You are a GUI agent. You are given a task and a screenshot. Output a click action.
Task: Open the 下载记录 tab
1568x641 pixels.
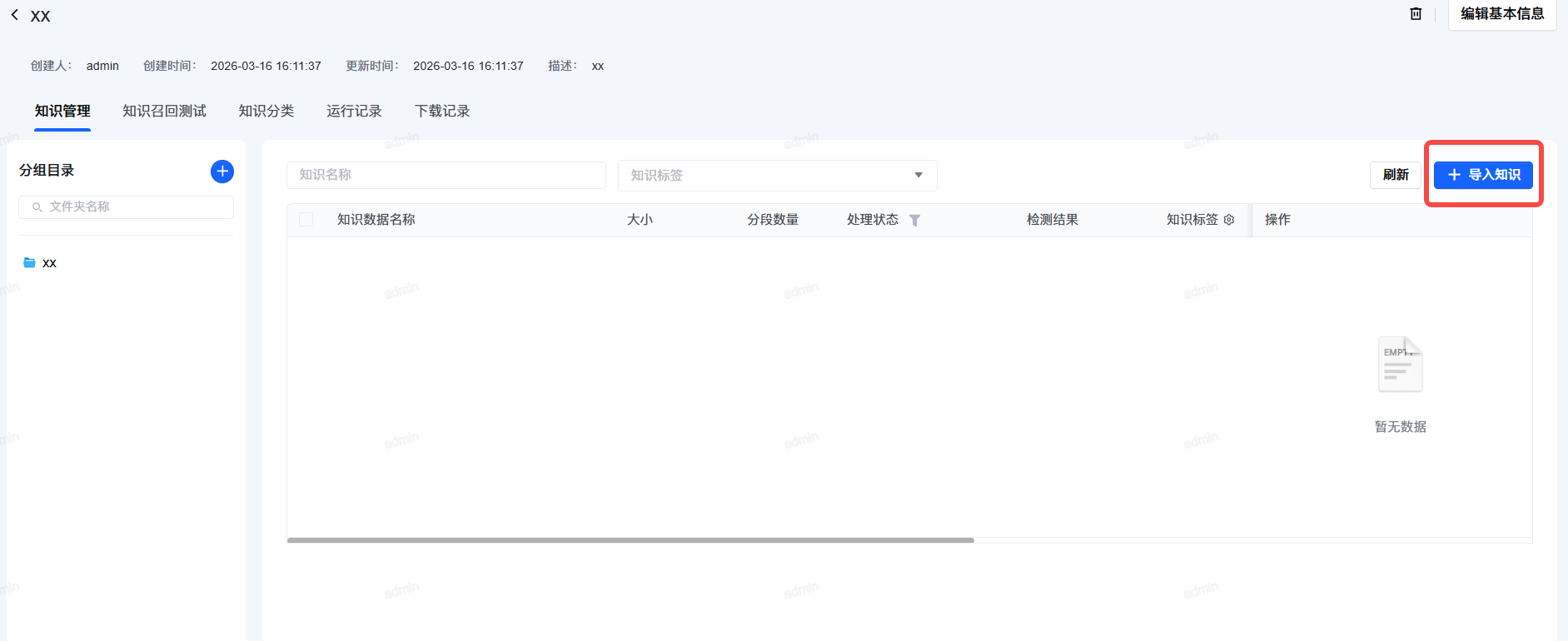(442, 111)
